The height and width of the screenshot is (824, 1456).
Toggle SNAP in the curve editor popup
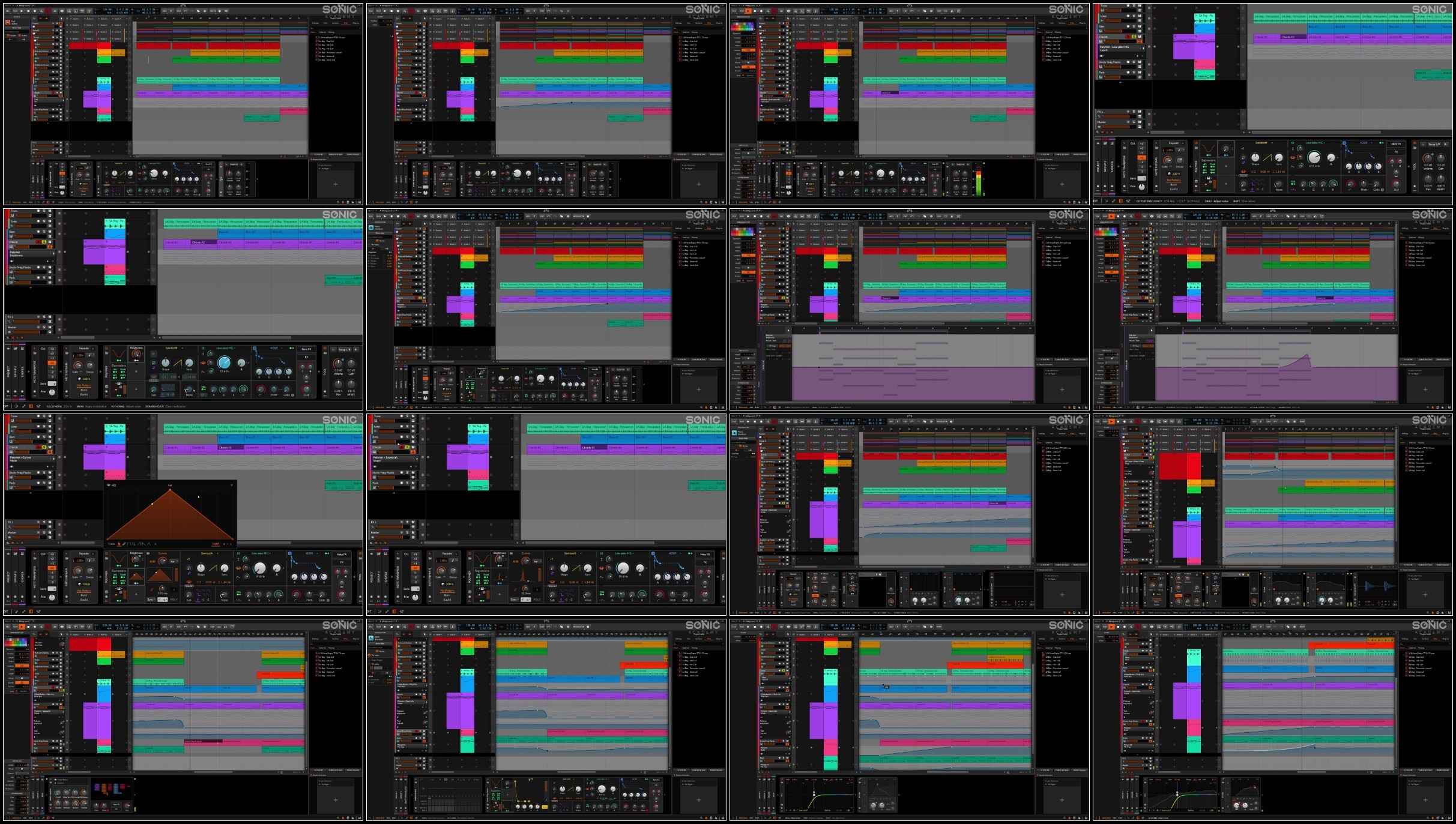216,544
